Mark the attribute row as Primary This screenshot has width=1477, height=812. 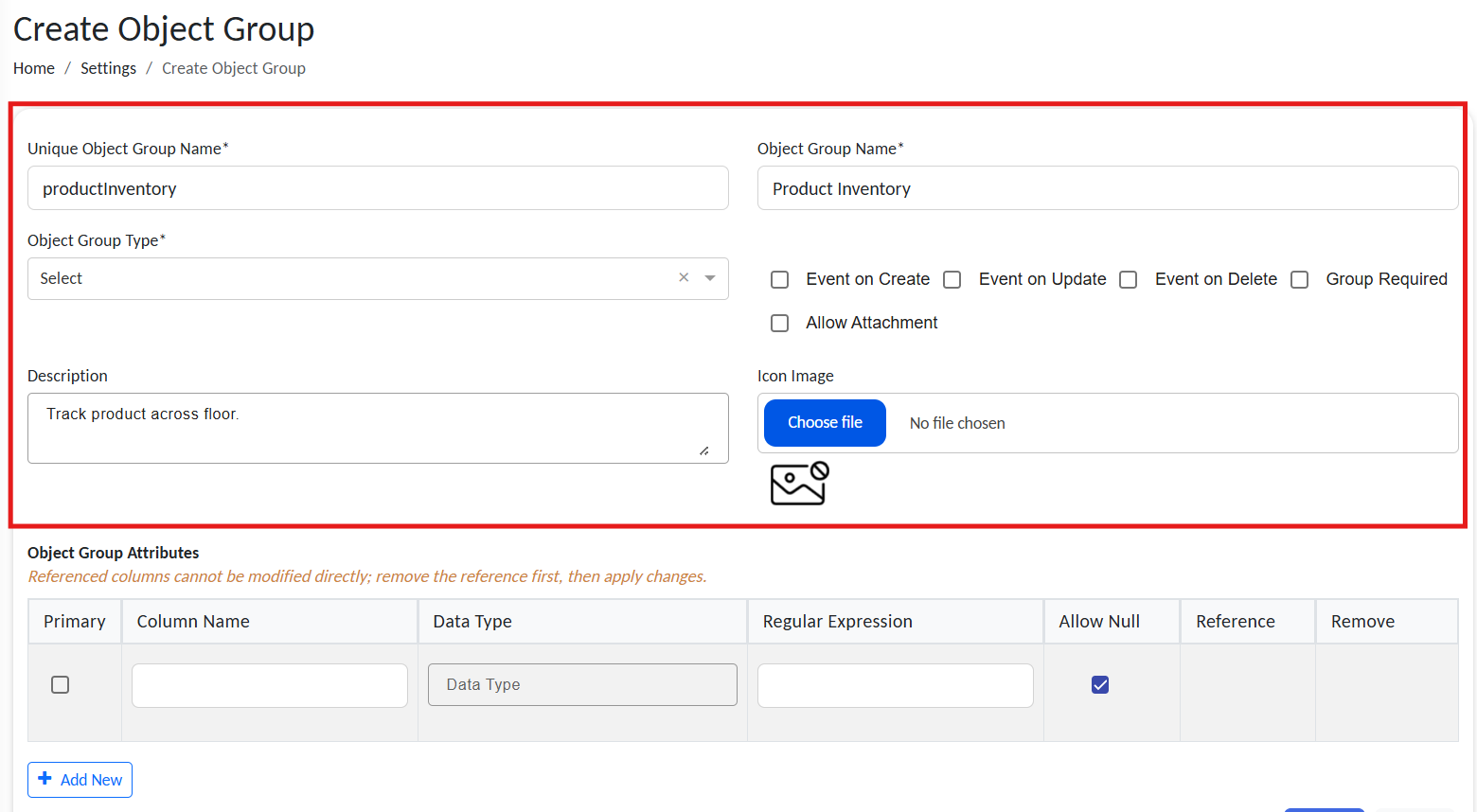[x=61, y=685]
